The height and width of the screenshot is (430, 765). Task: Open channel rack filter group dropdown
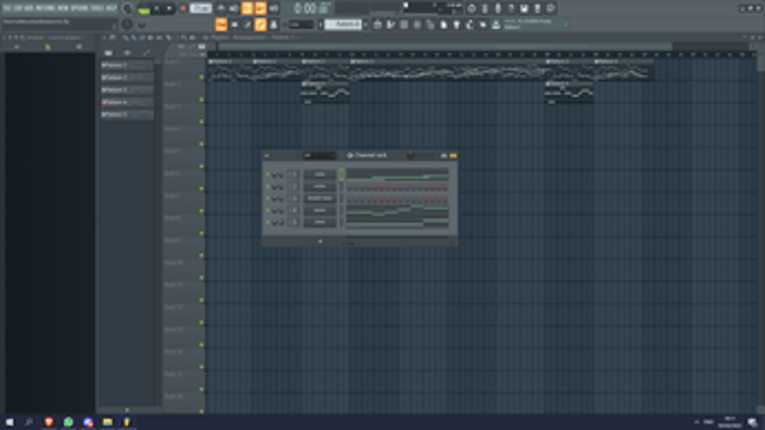coord(320,156)
